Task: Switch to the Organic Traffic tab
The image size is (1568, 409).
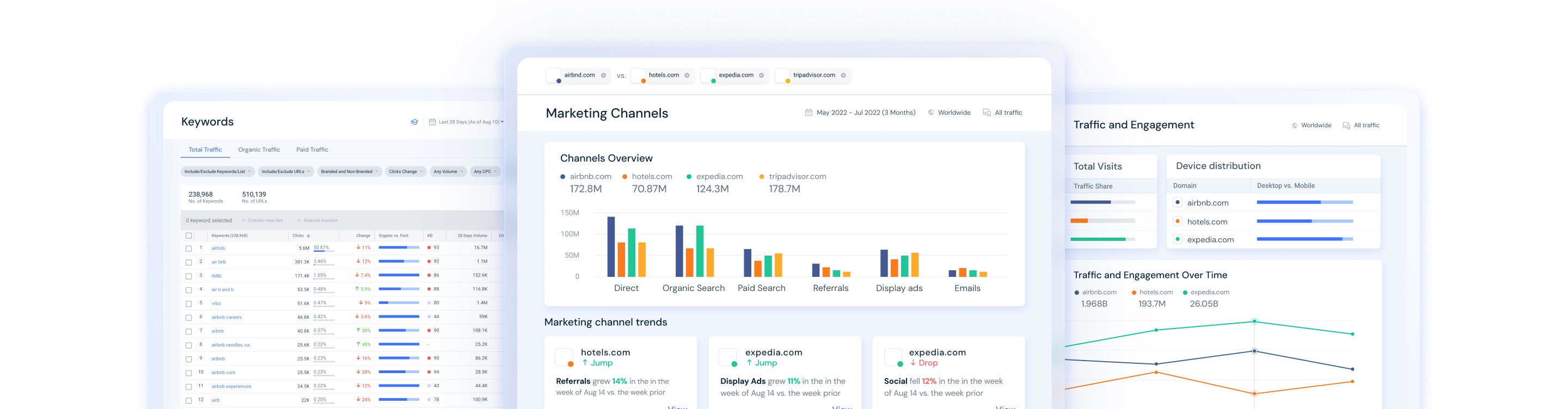Action: [x=259, y=150]
